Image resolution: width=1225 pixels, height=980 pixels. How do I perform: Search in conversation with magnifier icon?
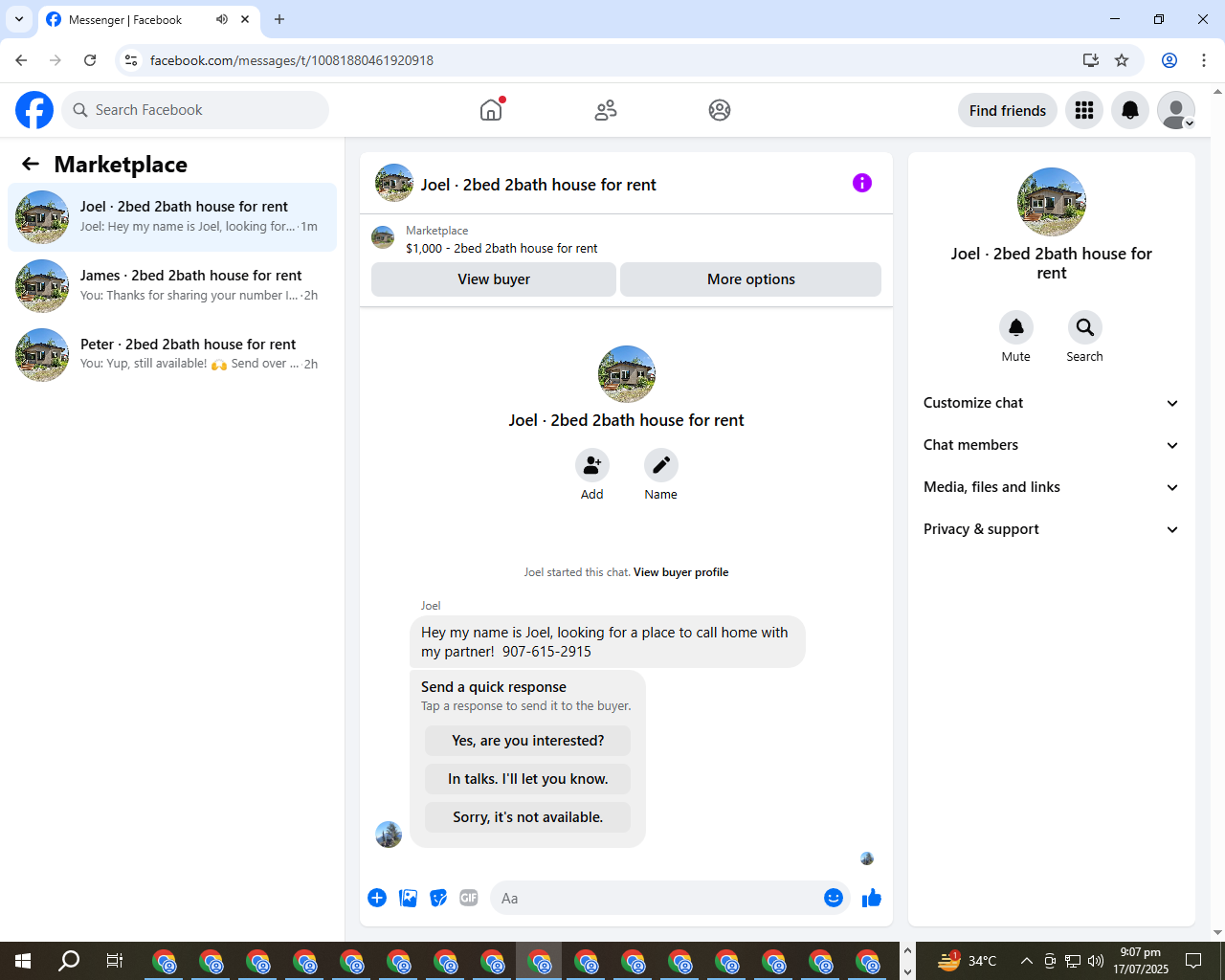tap(1085, 327)
